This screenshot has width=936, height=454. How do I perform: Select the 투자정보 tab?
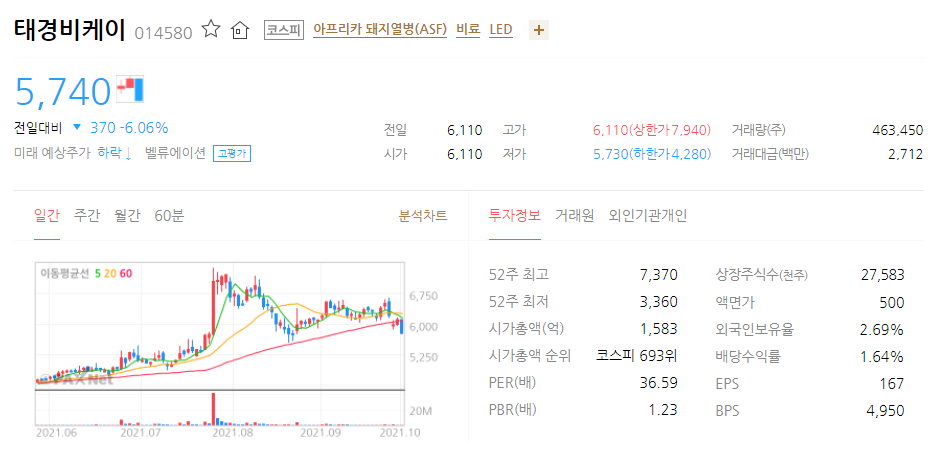(515, 215)
